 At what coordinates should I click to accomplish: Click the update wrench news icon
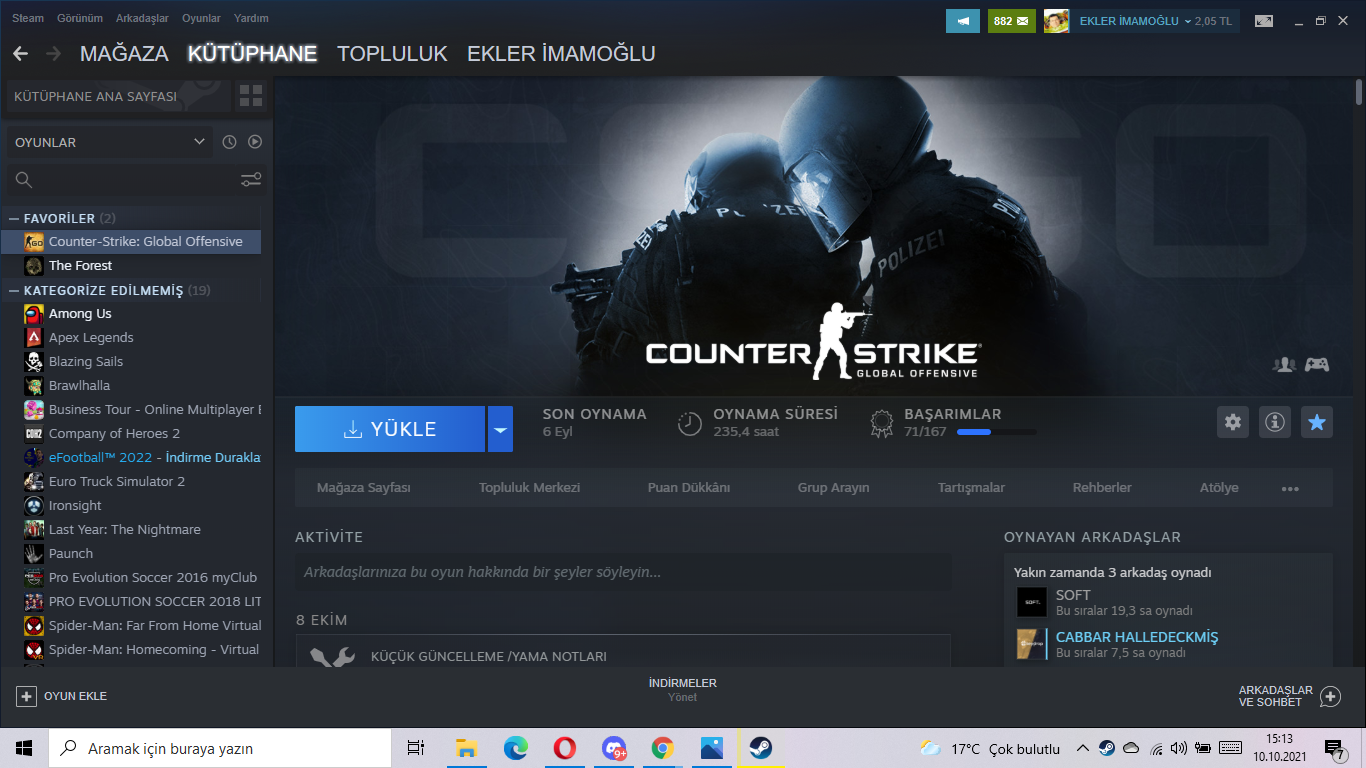tap(332, 657)
